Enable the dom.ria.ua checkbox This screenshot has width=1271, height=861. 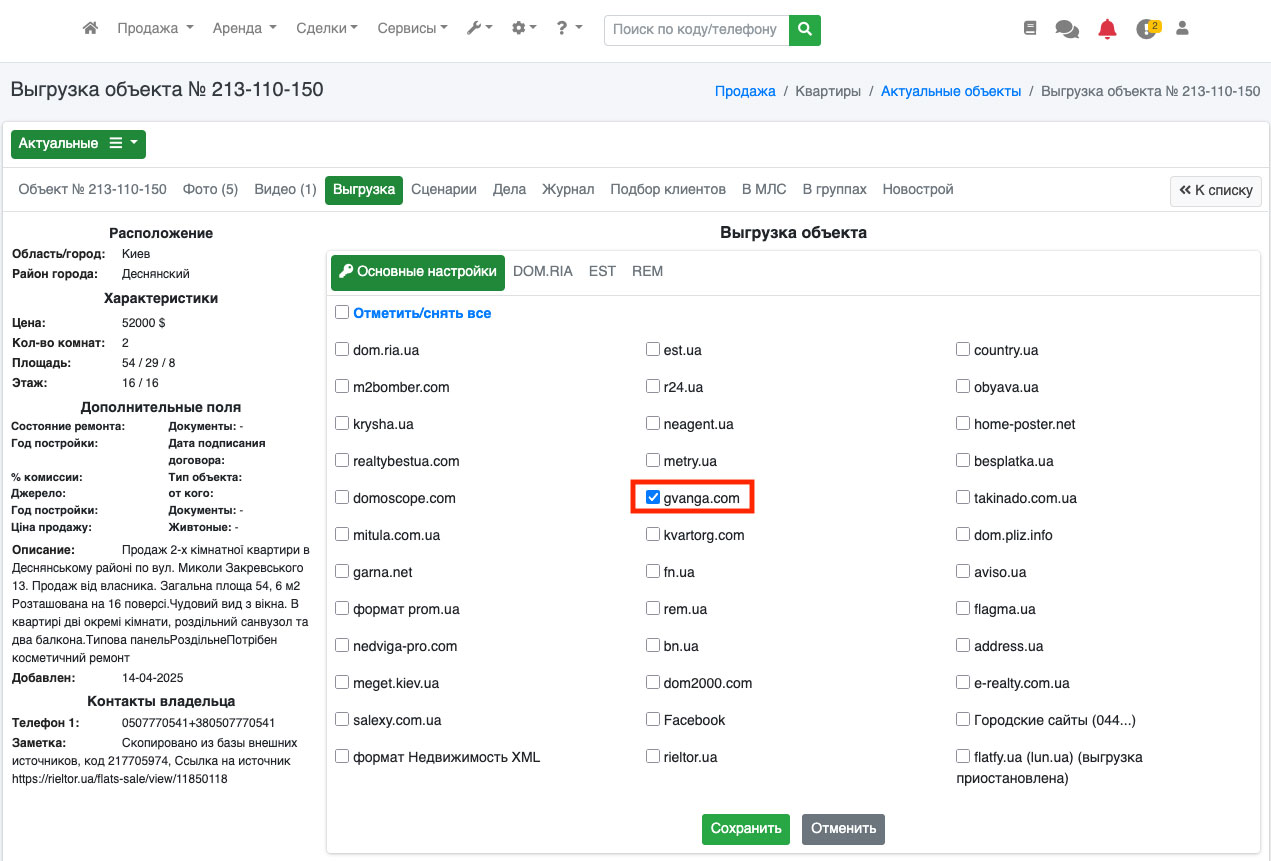(x=342, y=350)
